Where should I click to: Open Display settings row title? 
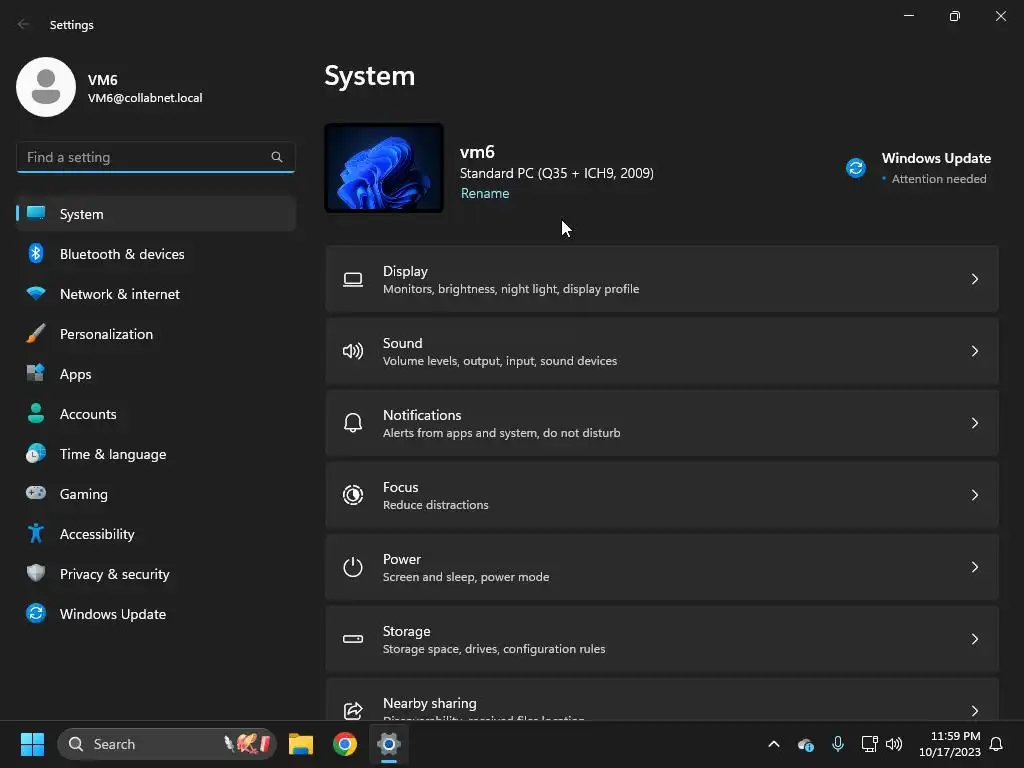coord(405,271)
